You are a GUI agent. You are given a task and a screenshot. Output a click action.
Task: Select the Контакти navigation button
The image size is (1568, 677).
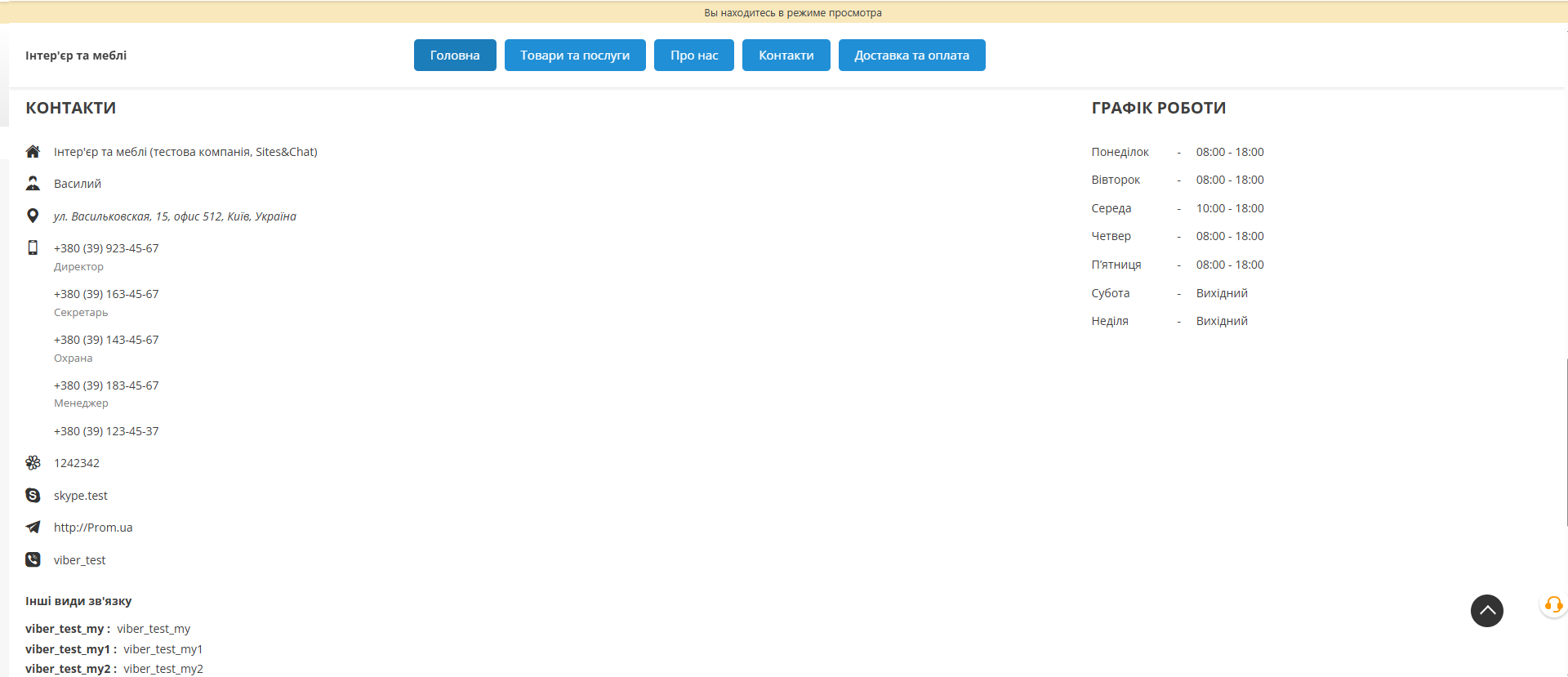pos(786,56)
